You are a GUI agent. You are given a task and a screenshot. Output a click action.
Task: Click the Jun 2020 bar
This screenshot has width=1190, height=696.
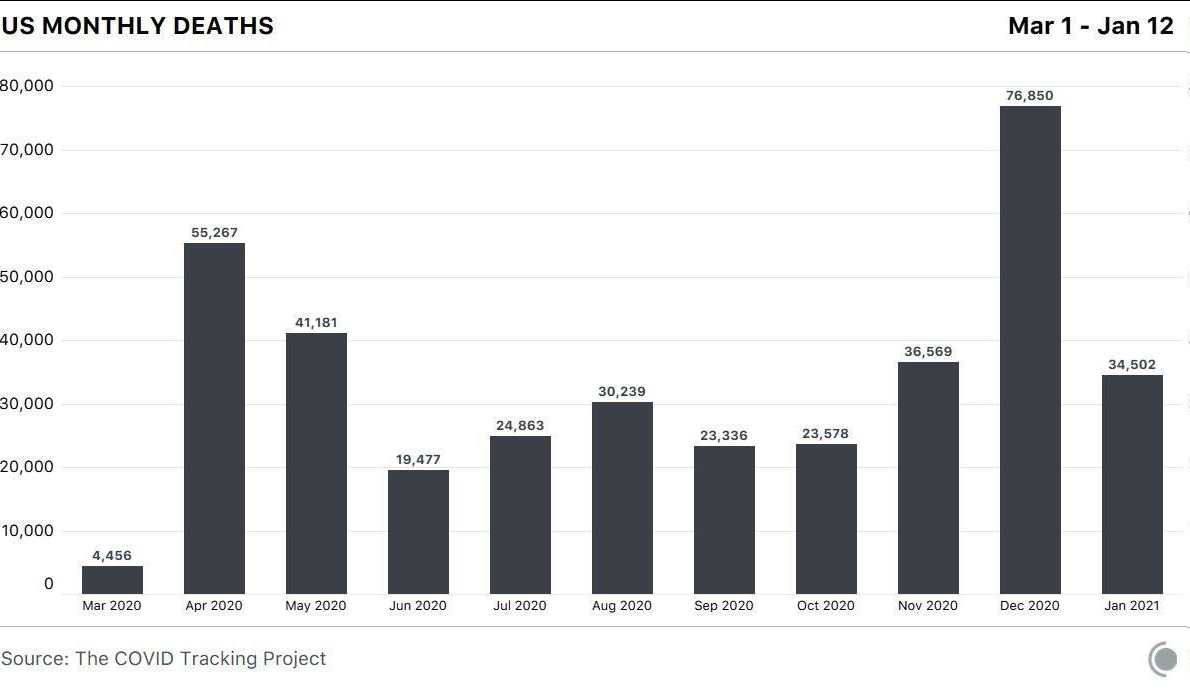418,532
